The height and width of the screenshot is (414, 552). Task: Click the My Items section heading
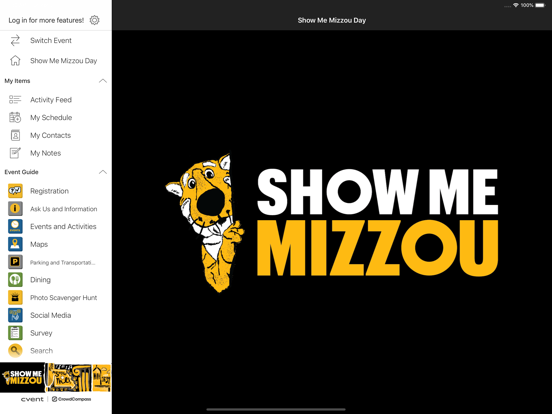17,81
